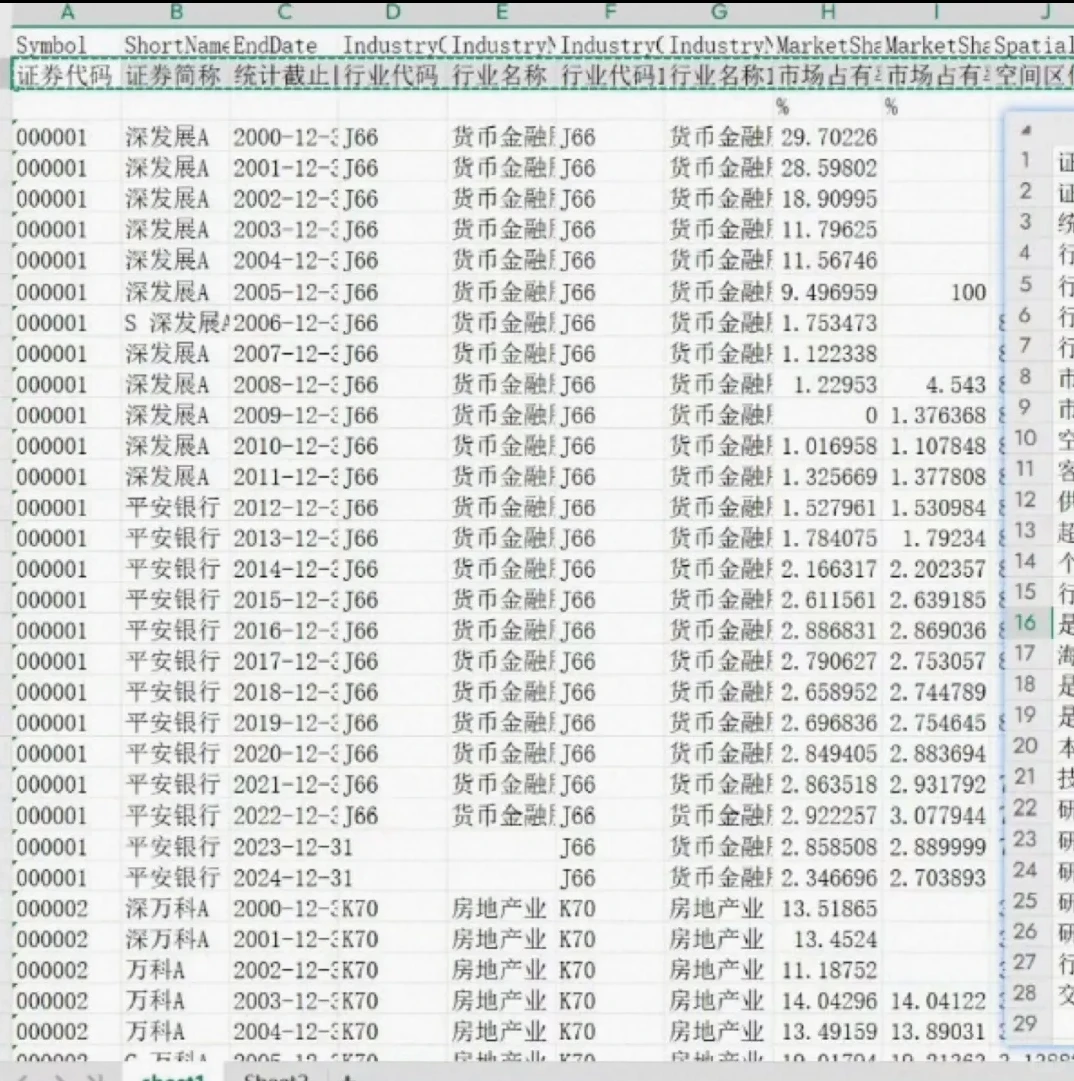Click market share value 9.496959

pyautogui.click(x=829, y=292)
